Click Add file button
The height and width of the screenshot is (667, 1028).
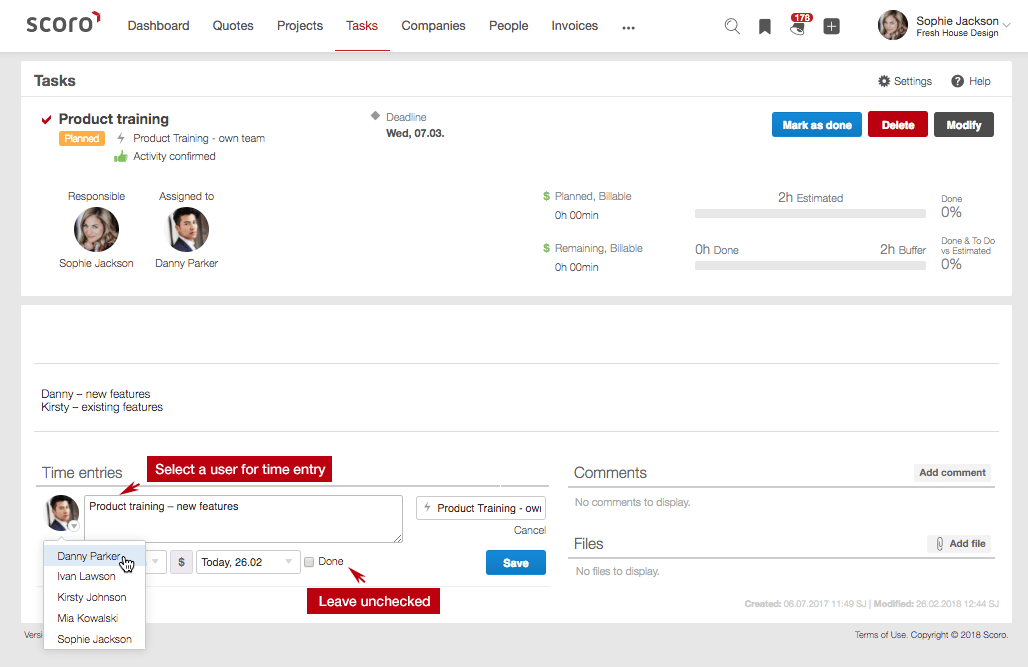960,544
